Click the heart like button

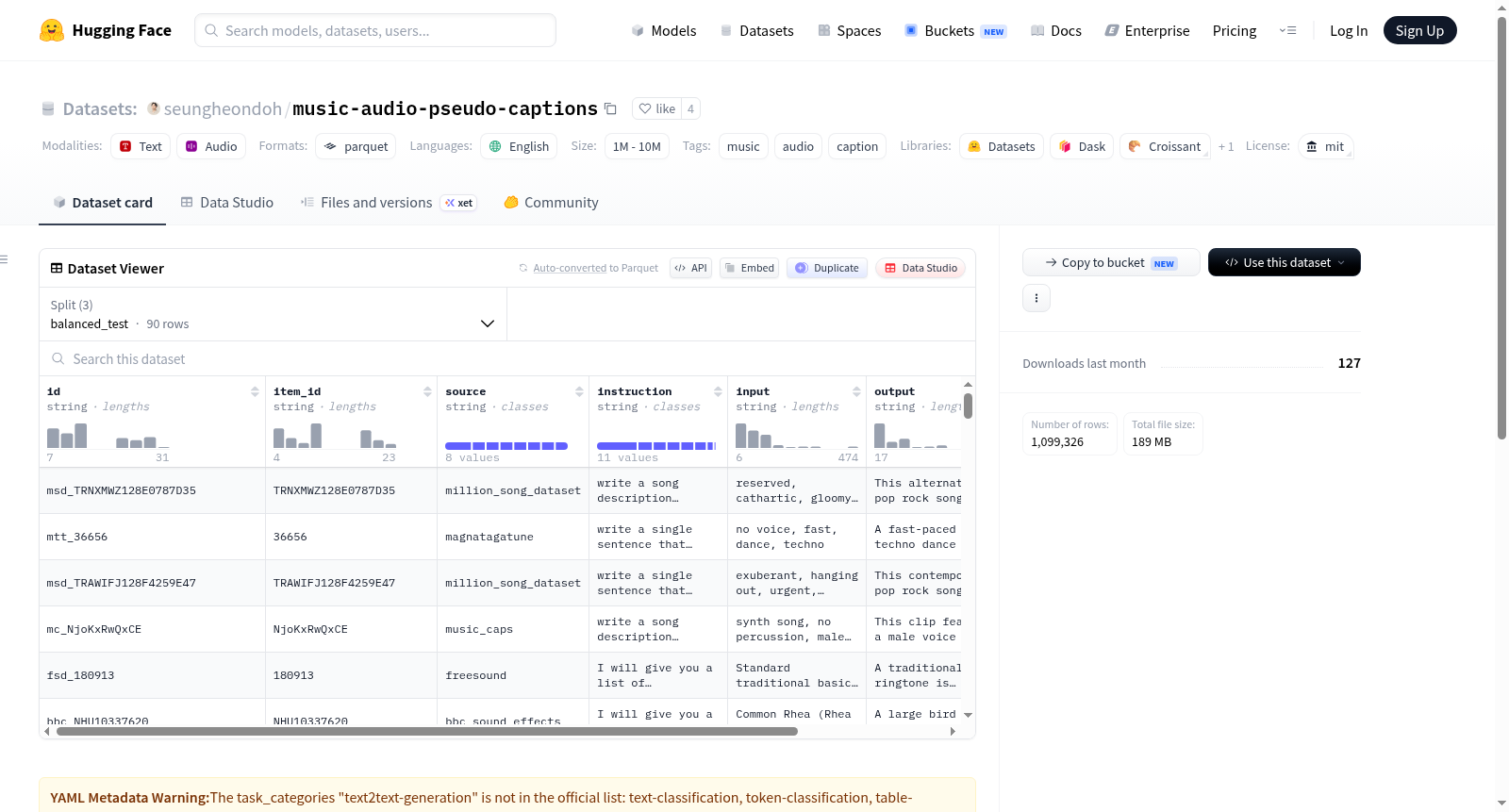tap(656, 108)
